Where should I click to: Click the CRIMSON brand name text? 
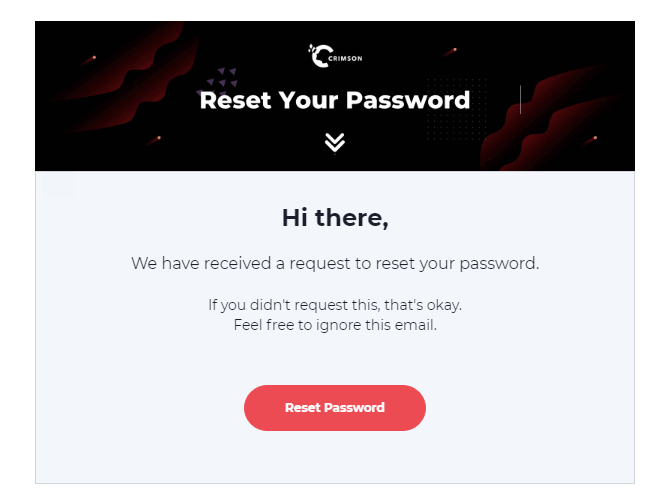[x=346, y=59]
